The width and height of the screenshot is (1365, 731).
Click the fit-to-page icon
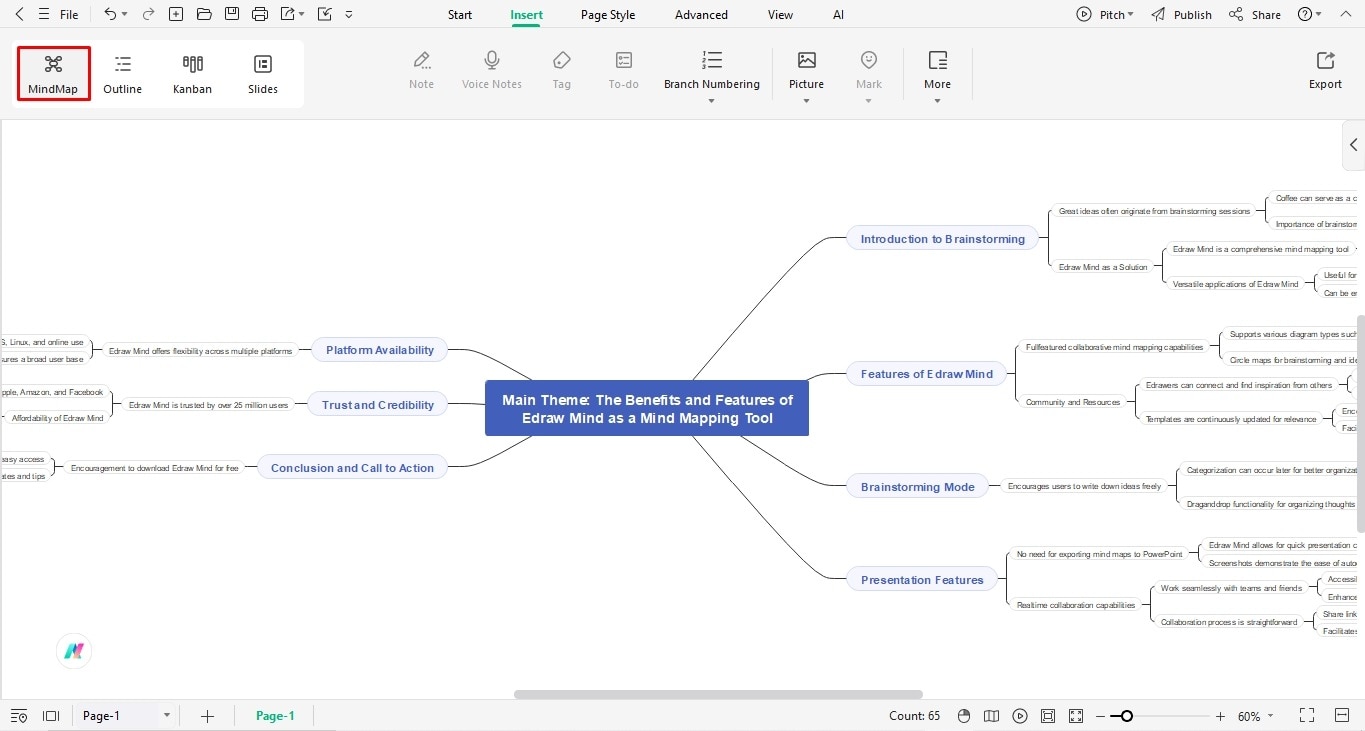point(1047,716)
